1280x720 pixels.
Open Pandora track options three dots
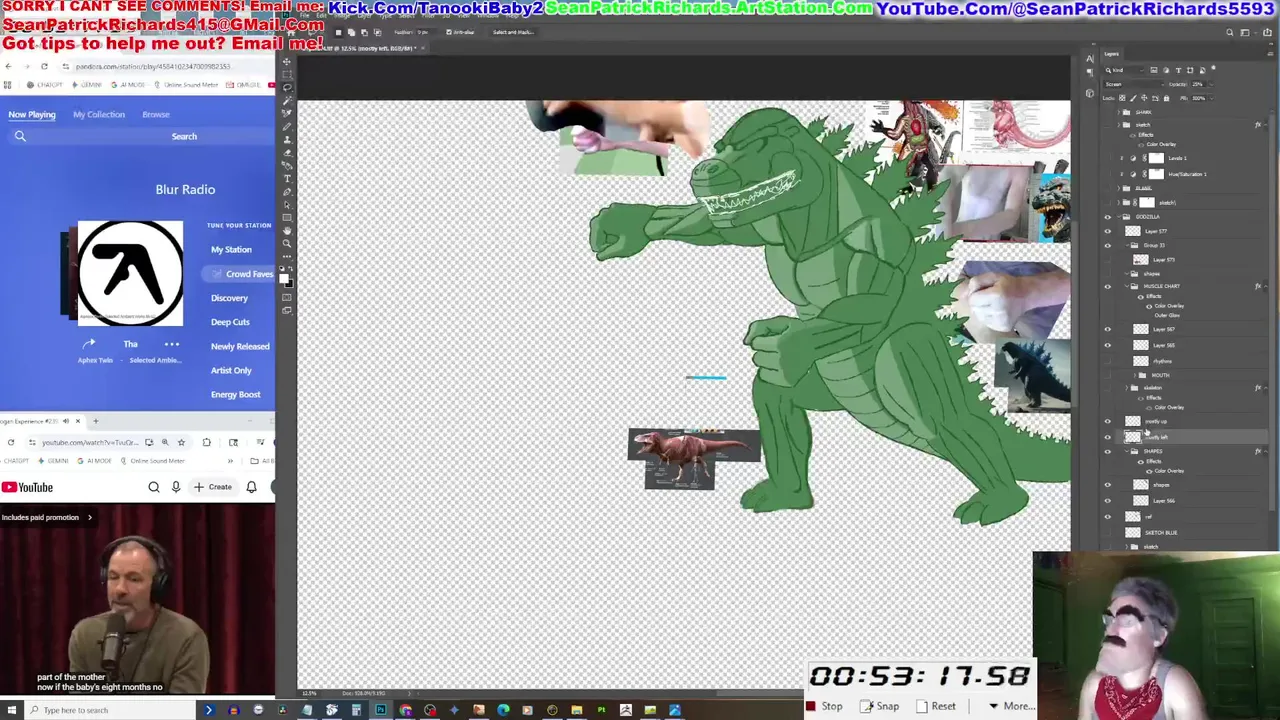pos(172,344)
